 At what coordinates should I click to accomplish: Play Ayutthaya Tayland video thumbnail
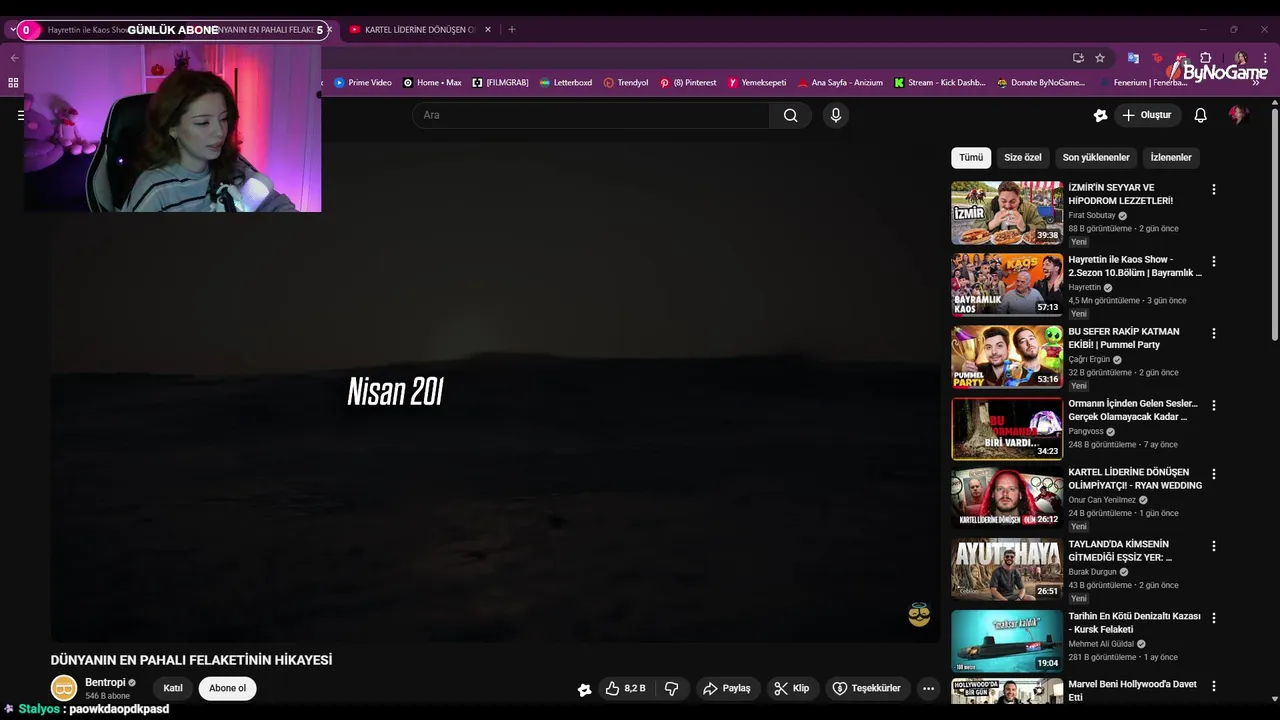pos(1006,570)
